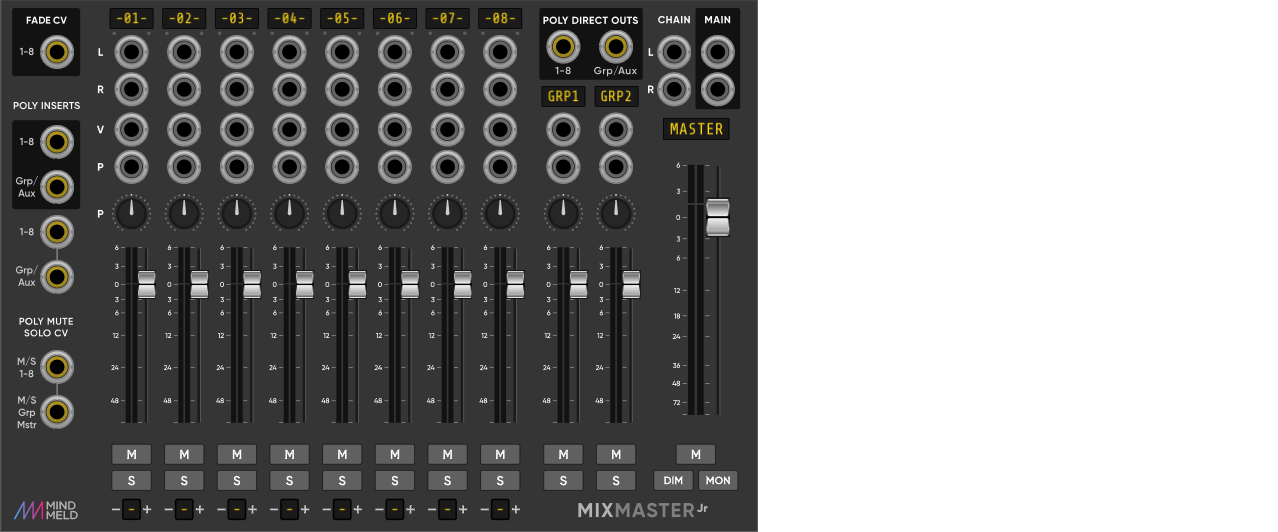Image resolution: width=1278 pixels, height=532 pixels.
Task: Solo track 02
Action: click(x=184, y=480)
